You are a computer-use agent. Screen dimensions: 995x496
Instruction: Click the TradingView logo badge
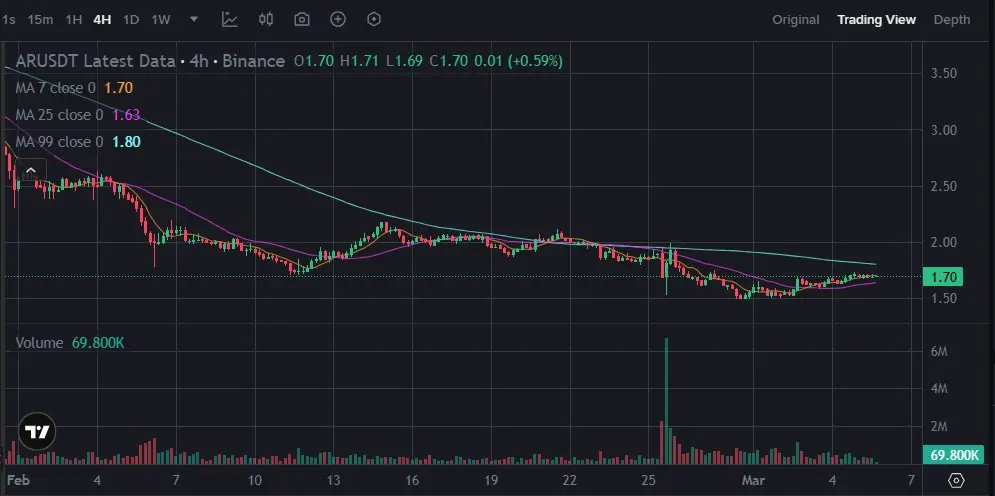[x=37, y=433]
